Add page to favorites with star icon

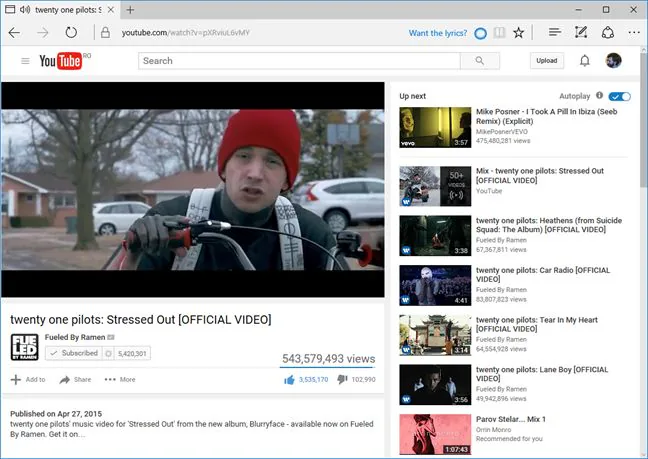518,33
